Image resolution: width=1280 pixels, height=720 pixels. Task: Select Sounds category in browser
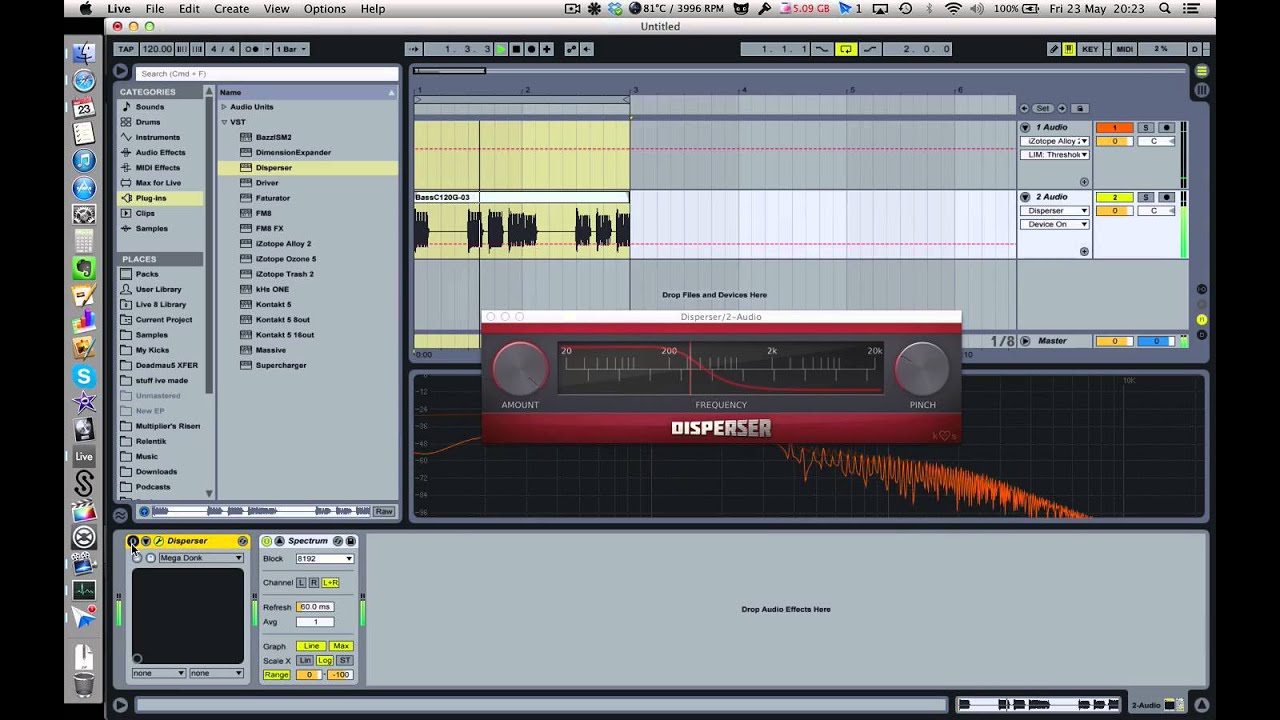[x=150, y=107]
